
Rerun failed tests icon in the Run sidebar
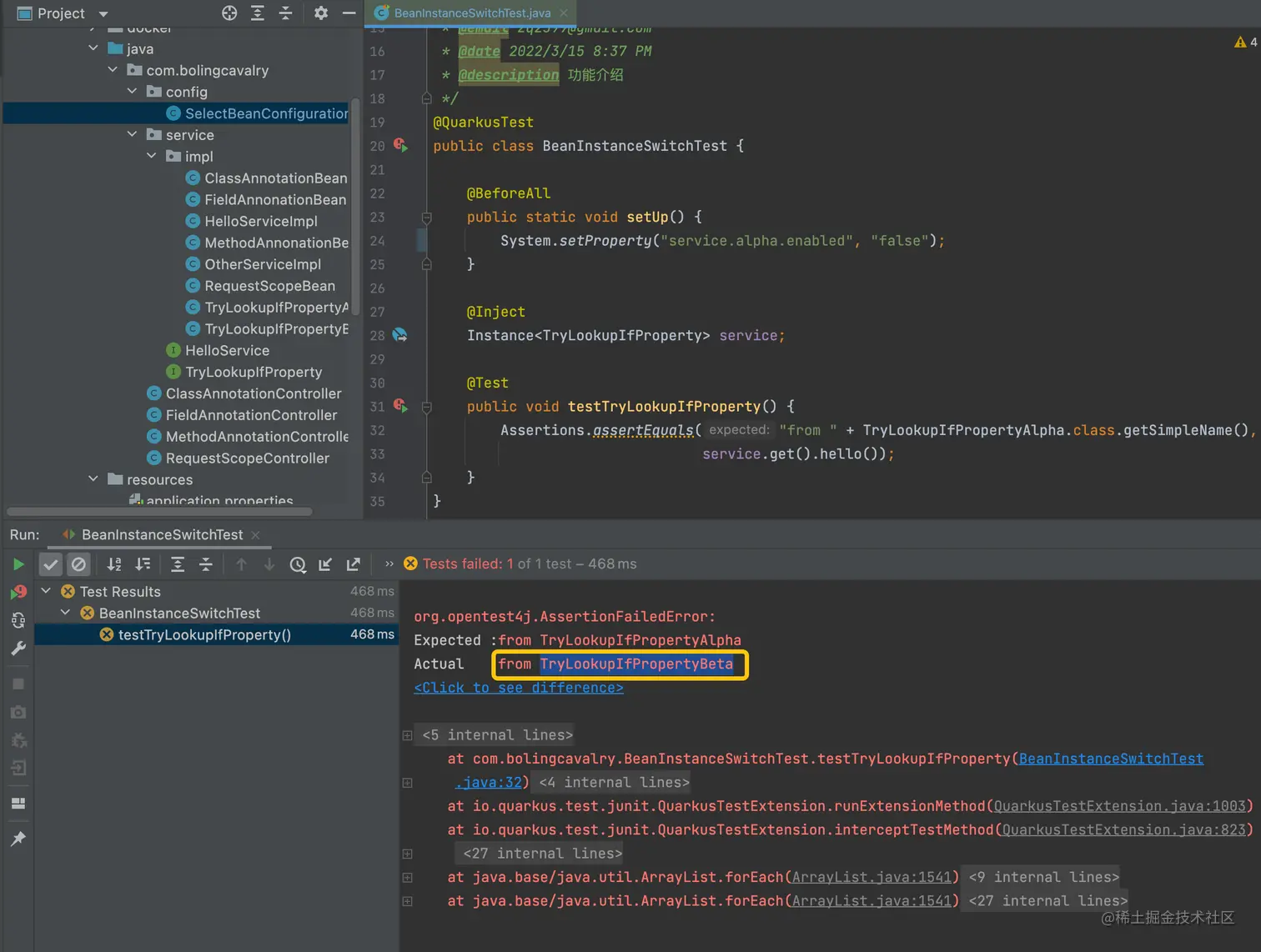click(18, 592)
